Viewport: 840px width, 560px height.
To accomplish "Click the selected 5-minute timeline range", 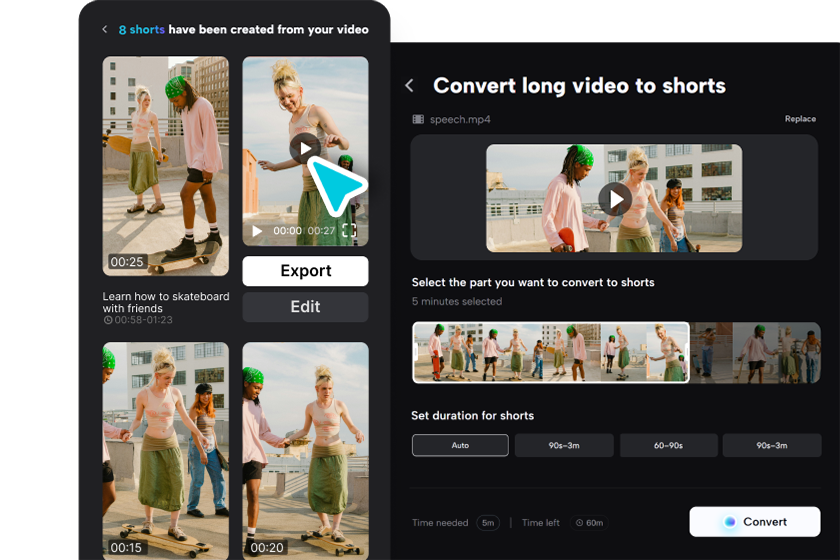I will [551, 352].
